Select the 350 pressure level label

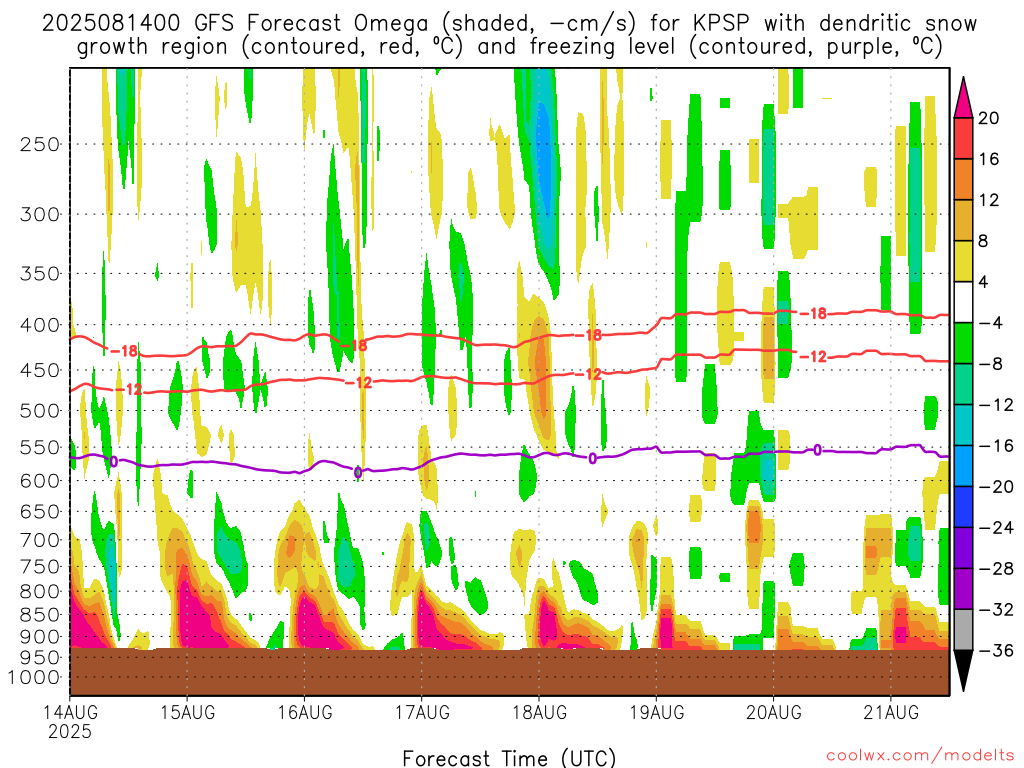pyautogui.click(x=40, y=274)
